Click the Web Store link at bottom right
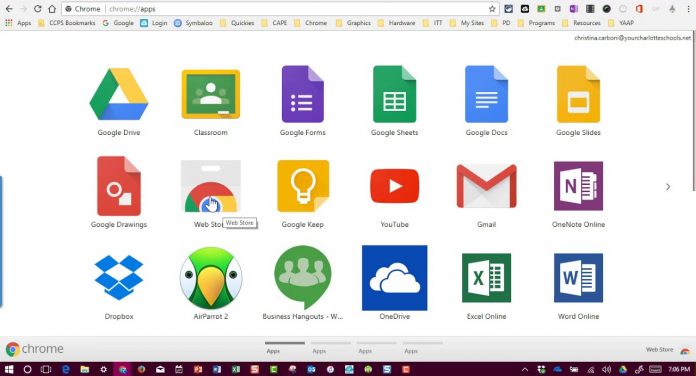 668,350
